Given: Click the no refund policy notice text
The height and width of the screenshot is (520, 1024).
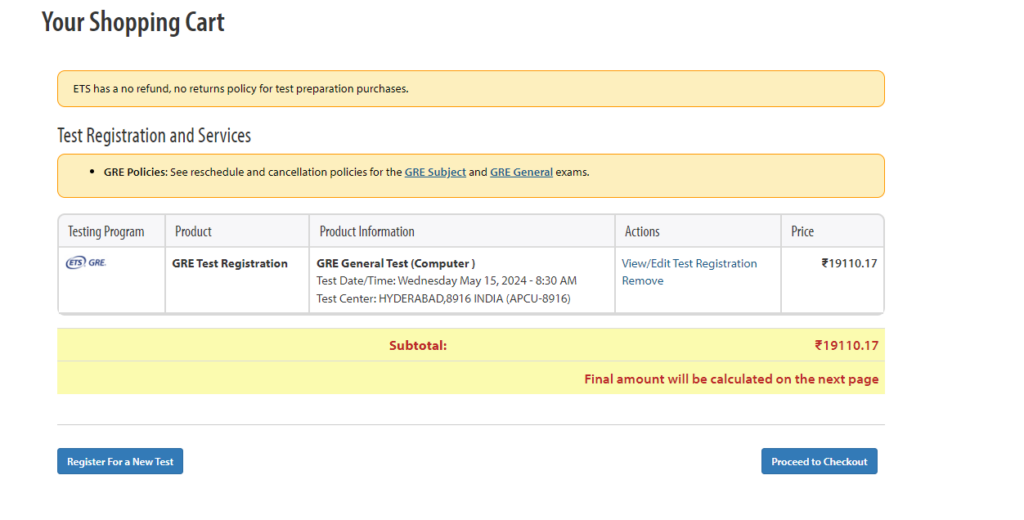Looking at the screenshot, I should (241, 89).
